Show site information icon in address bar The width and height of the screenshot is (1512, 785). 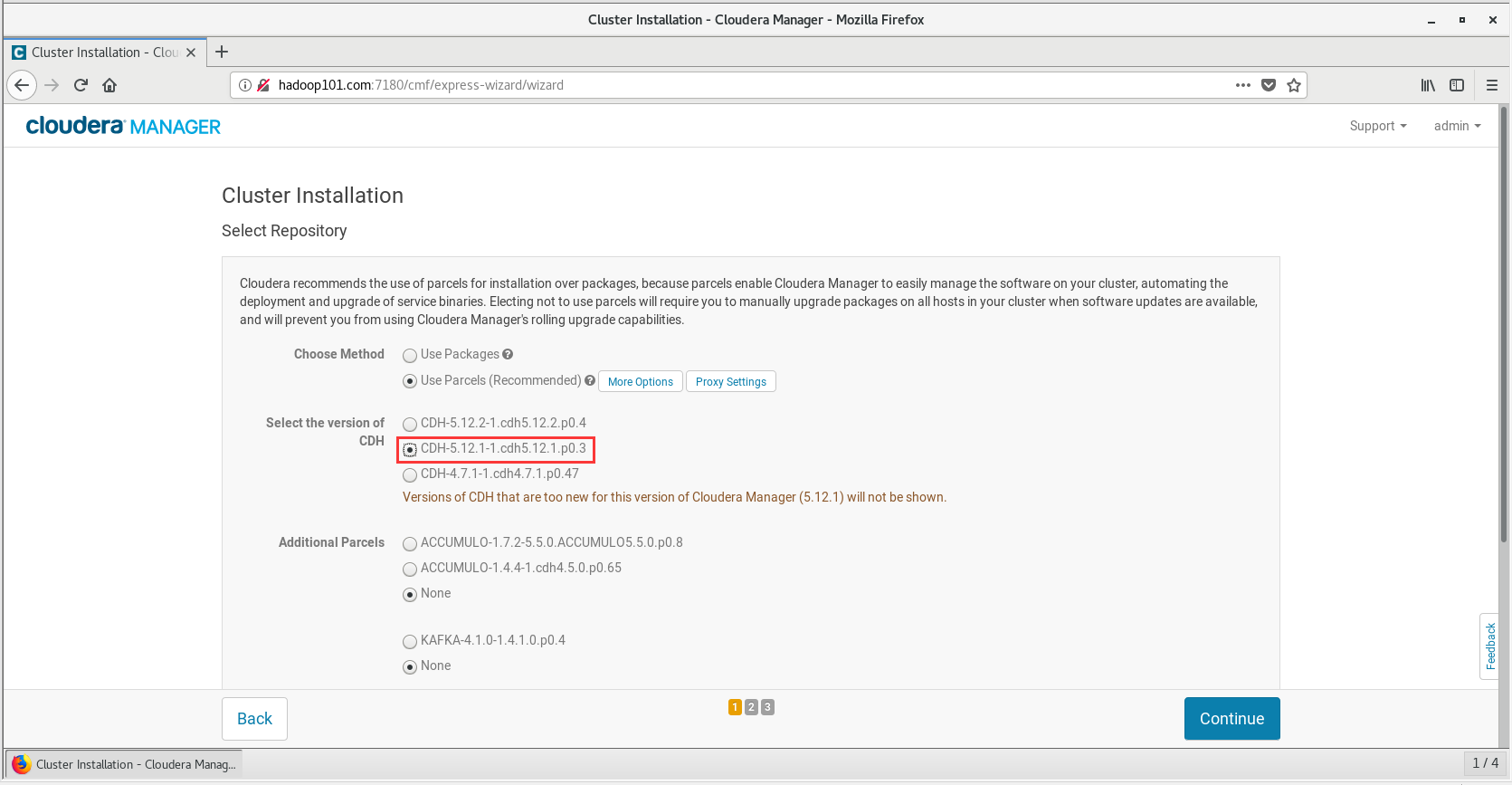[244, 85]
